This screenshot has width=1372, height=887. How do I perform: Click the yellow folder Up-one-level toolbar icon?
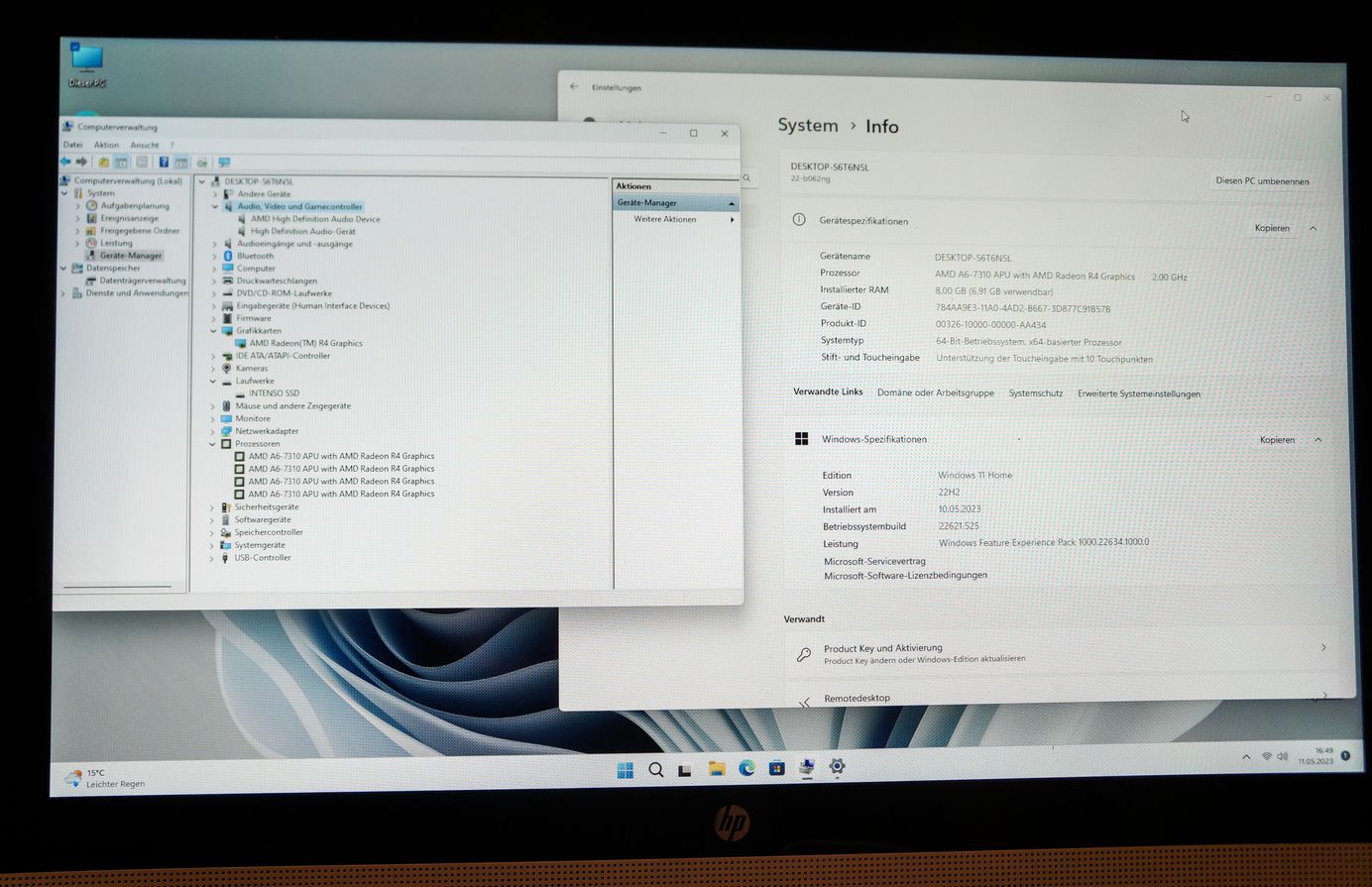tap(103, 162)
